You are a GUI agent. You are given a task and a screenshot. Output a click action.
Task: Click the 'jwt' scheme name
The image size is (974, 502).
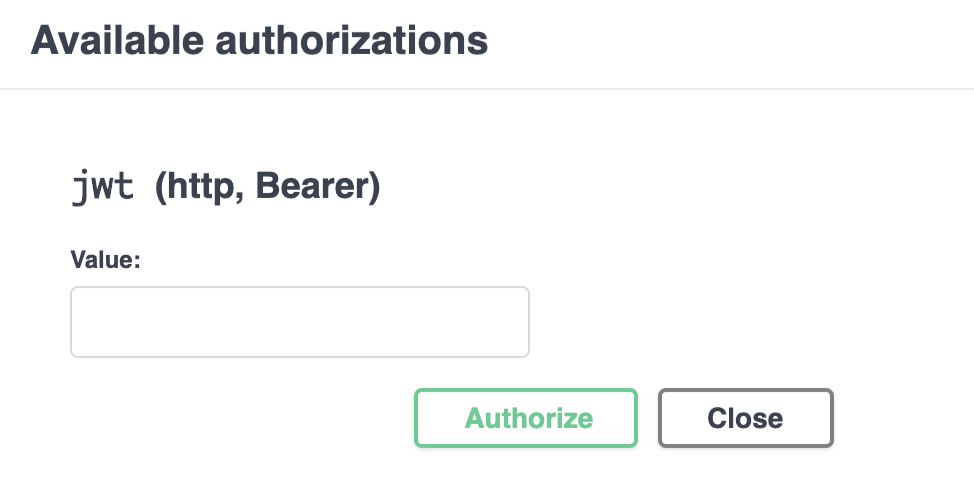click(x=103, y=188)
